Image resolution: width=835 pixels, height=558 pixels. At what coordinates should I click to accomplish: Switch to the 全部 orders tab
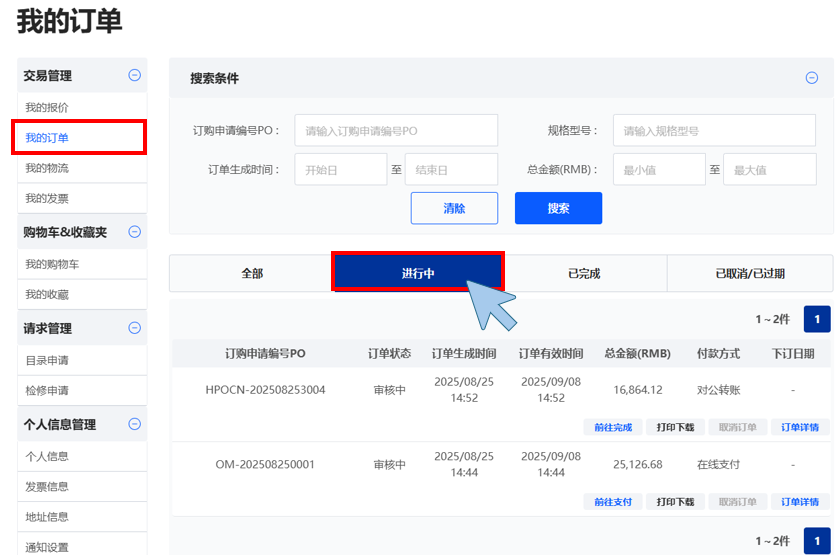[251, 273]
